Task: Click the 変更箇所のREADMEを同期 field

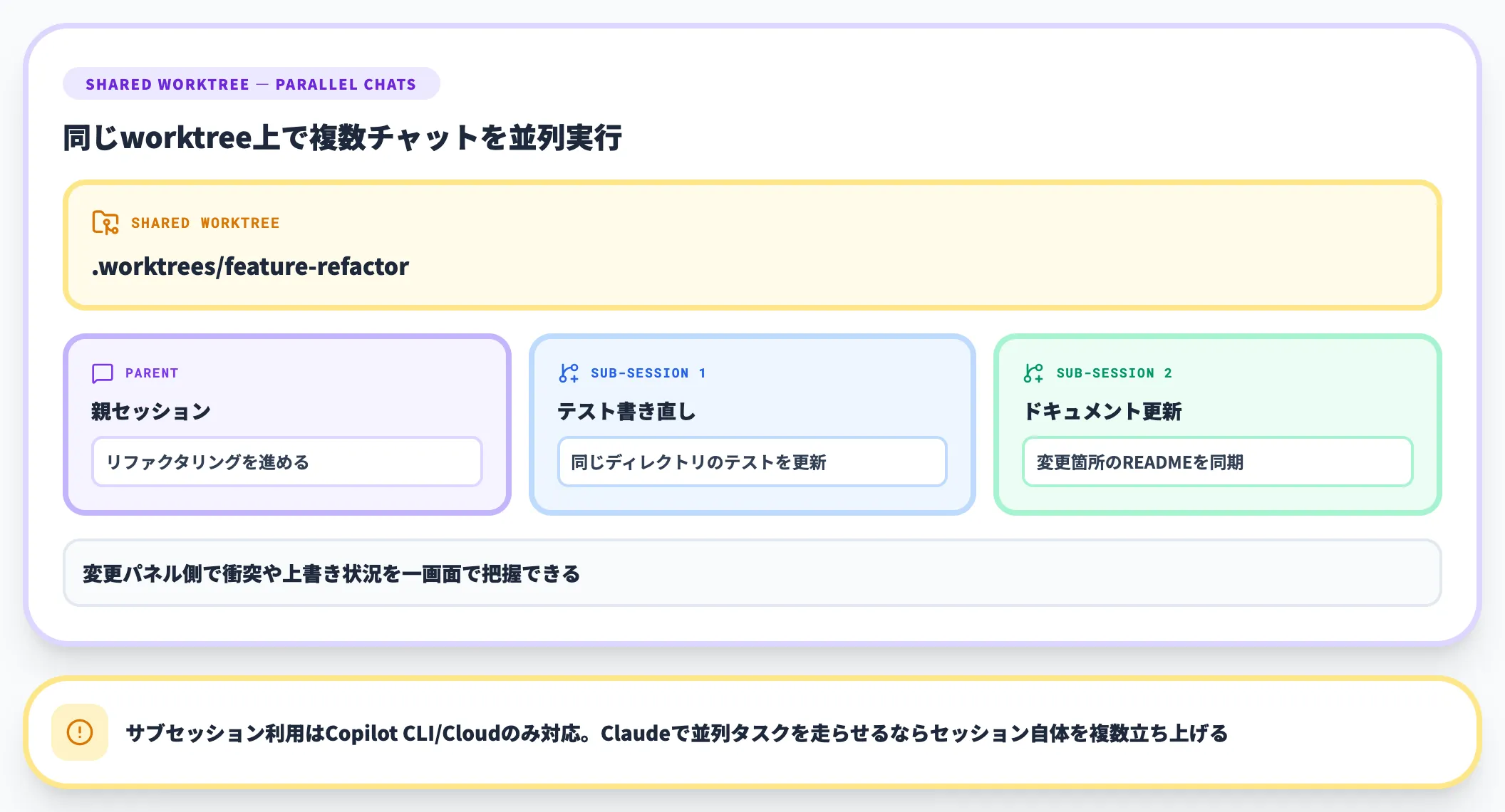Action: pos(1217,462)
